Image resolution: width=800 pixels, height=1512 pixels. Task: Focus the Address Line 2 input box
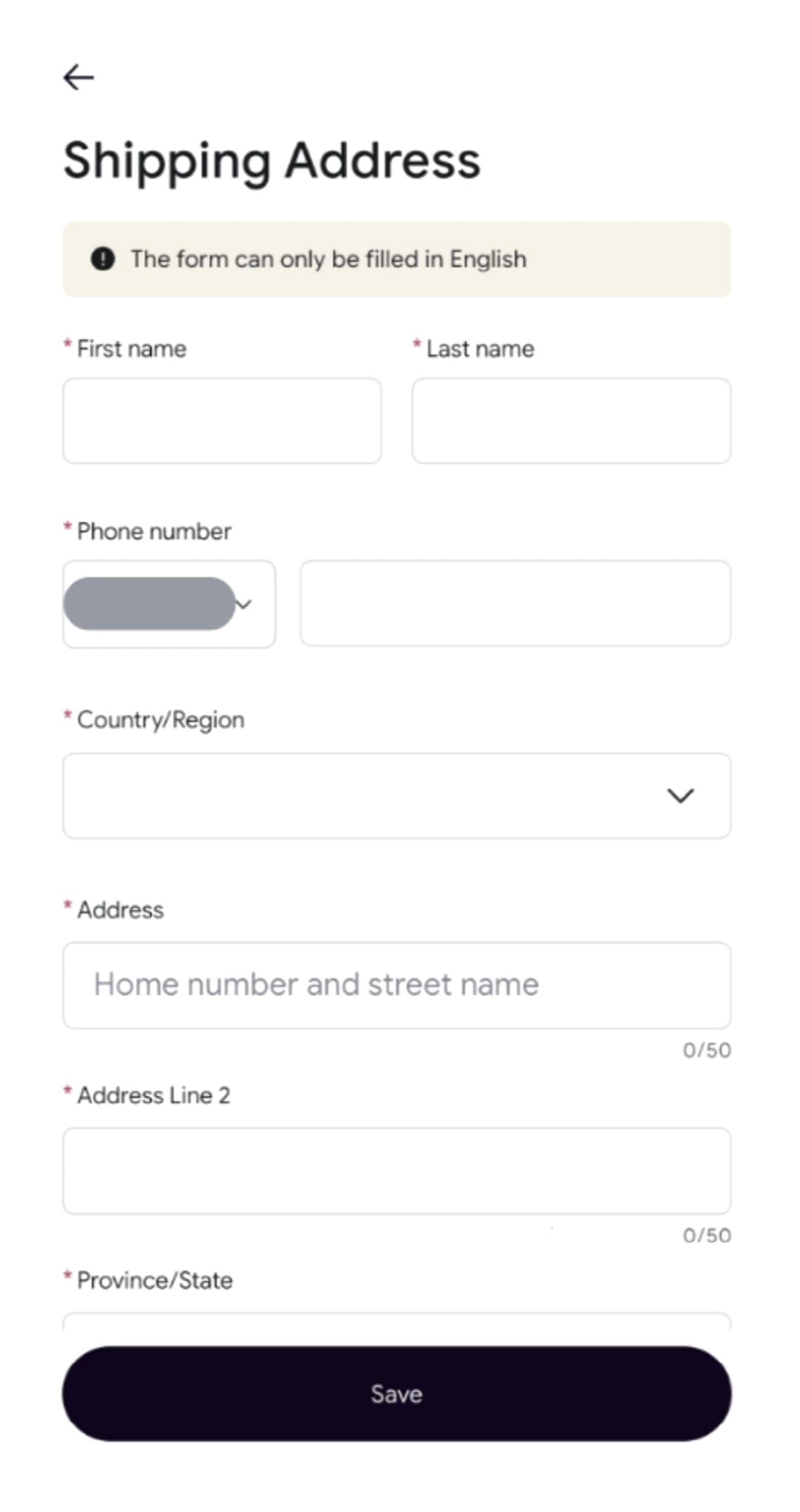pos(397,1170)
